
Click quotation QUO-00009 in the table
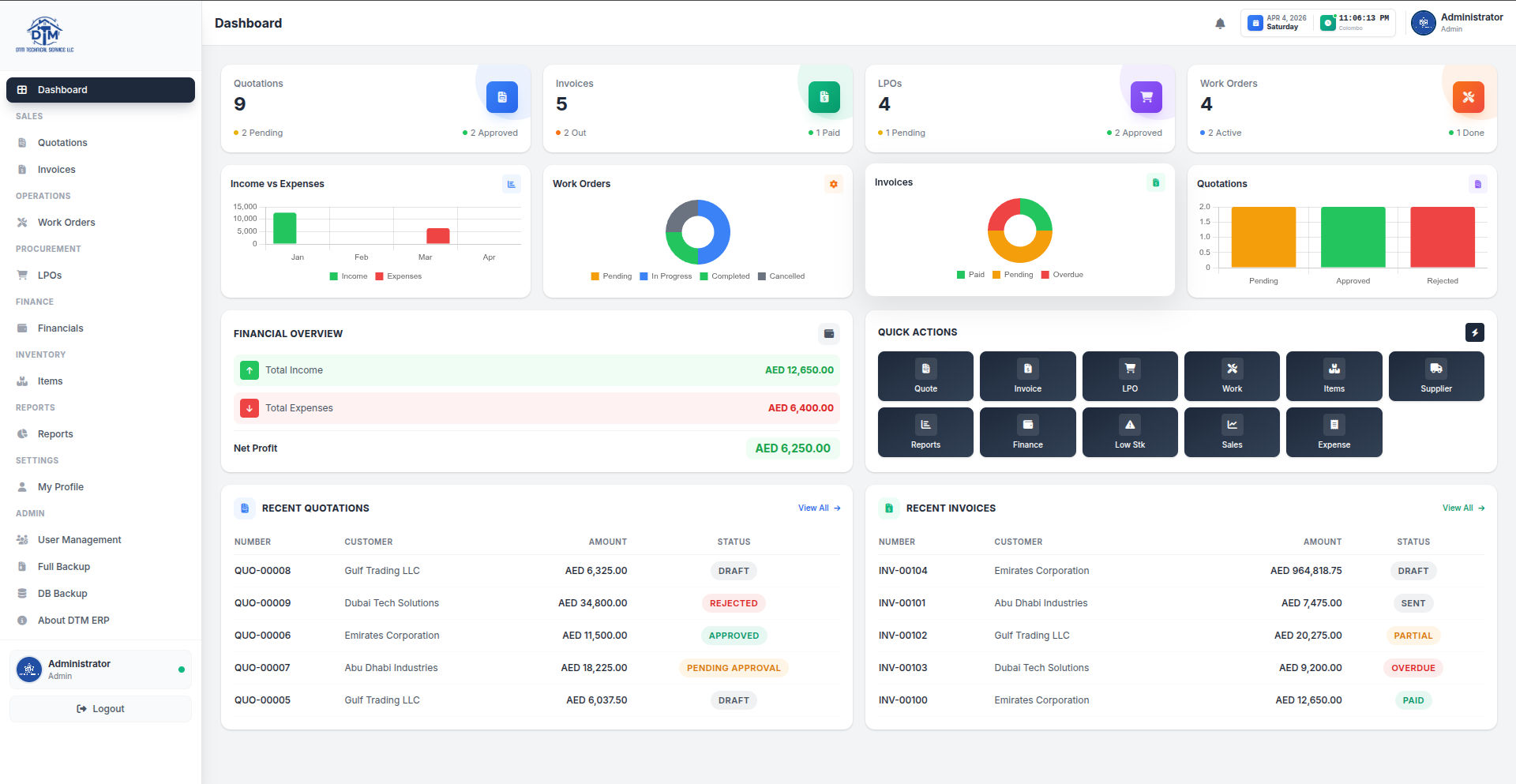pyautogui.click(x=262, y=603)
